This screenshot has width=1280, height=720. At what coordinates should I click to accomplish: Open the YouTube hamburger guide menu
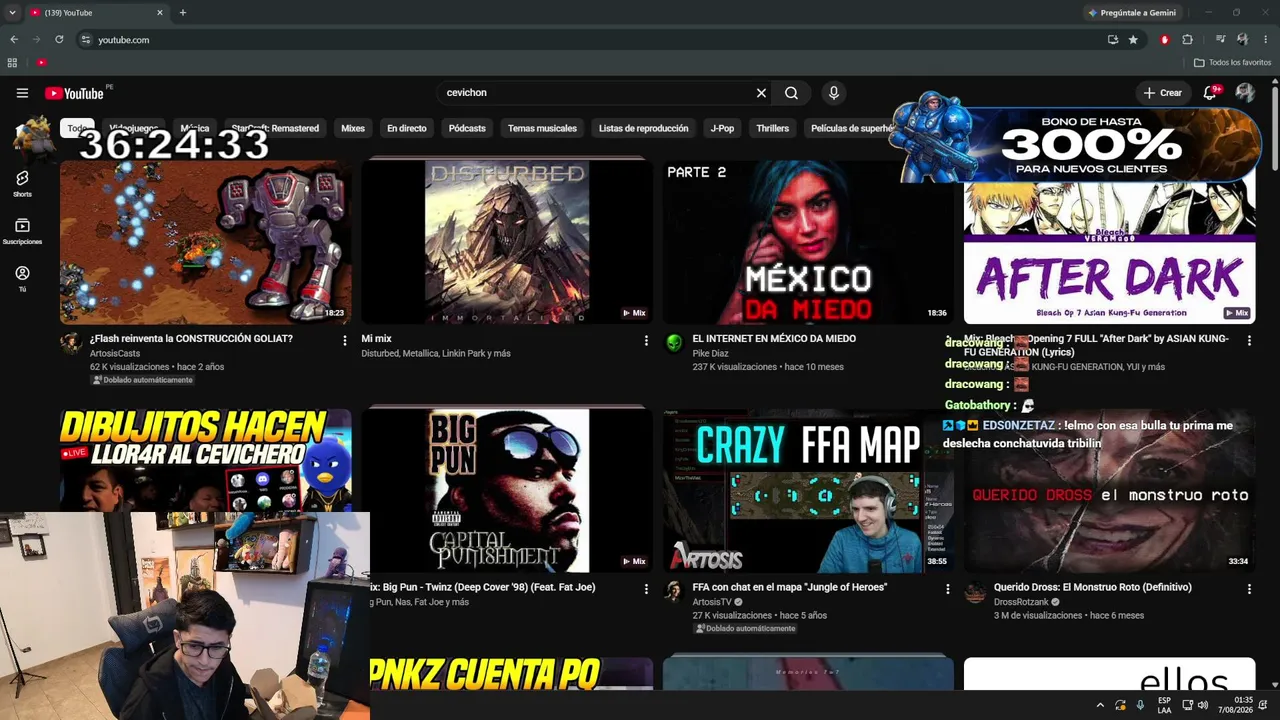[22, 93]
